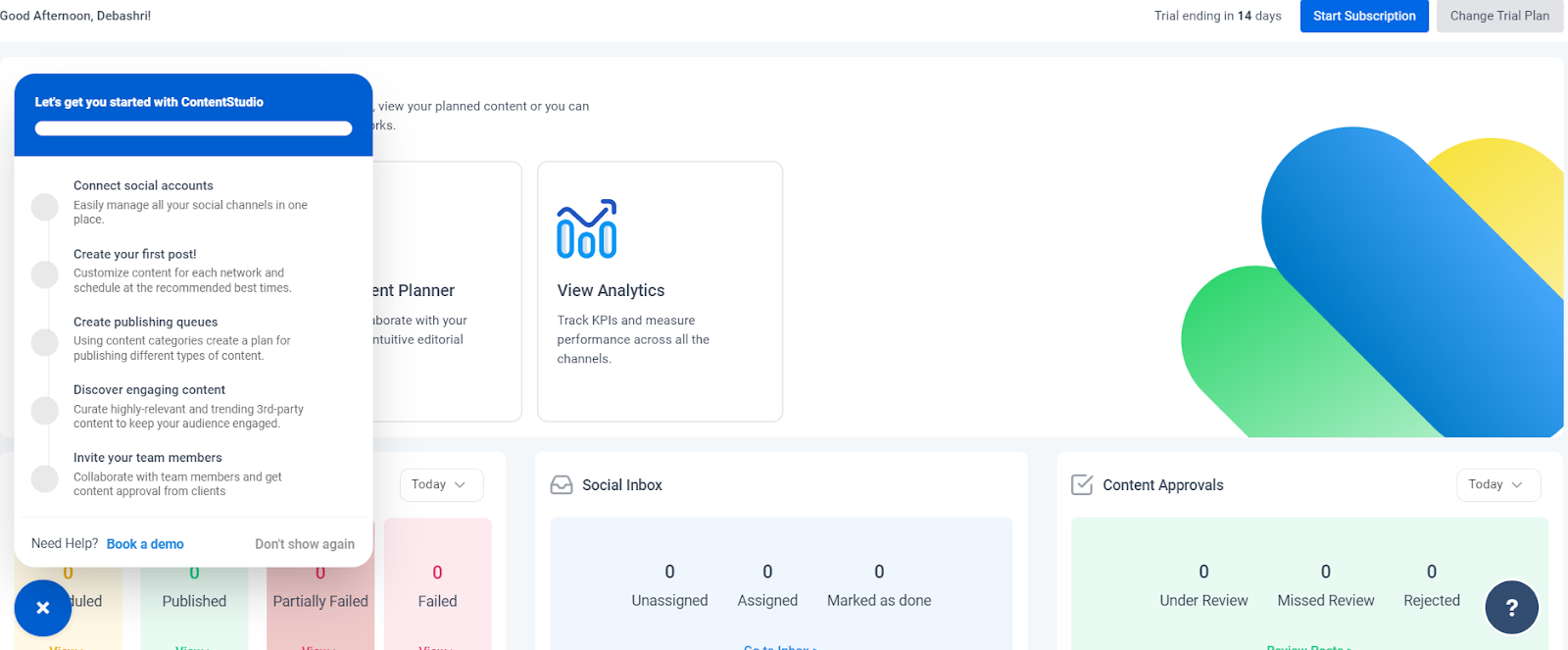Image resolution: width=1568 pixels, height=650 pixels.
Task: Click the Content Approvals panel title
Action: 1163,485
